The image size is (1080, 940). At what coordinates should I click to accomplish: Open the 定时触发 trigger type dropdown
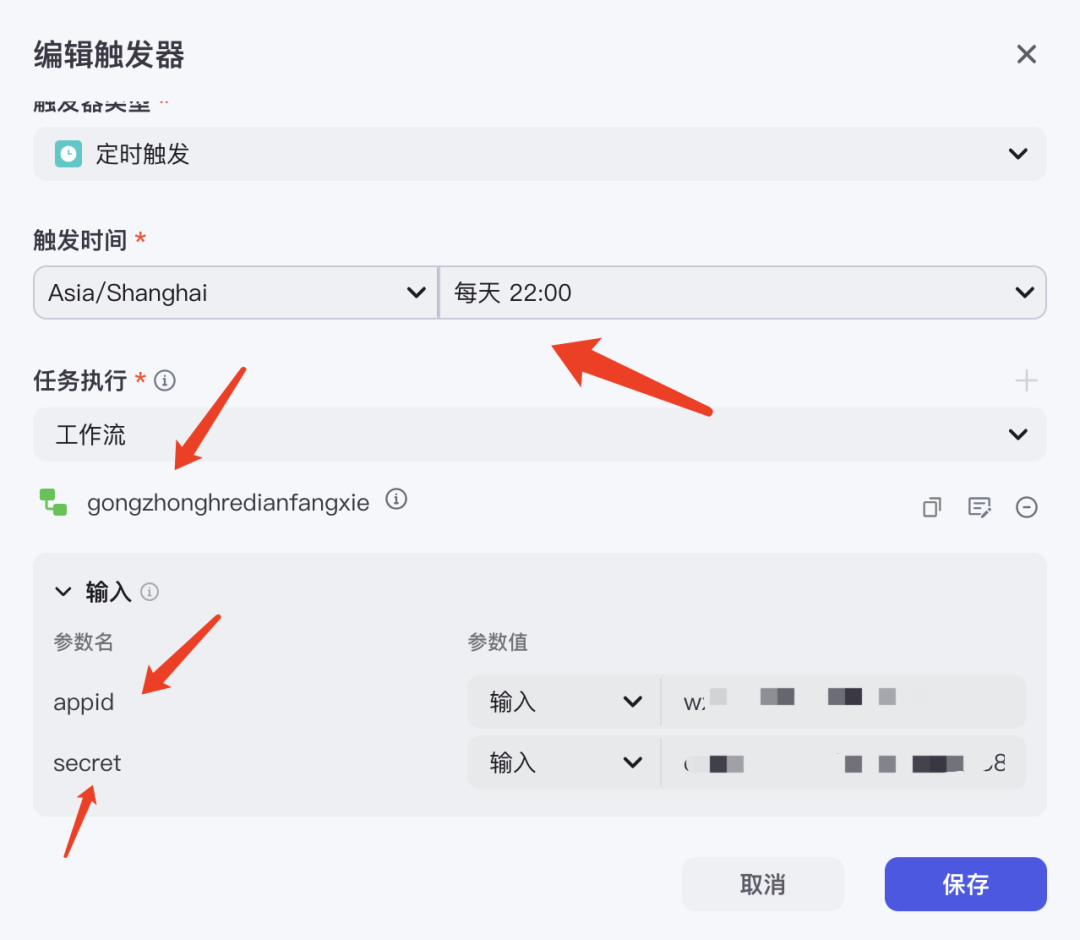pyautogui.click(x=540, y=154)
